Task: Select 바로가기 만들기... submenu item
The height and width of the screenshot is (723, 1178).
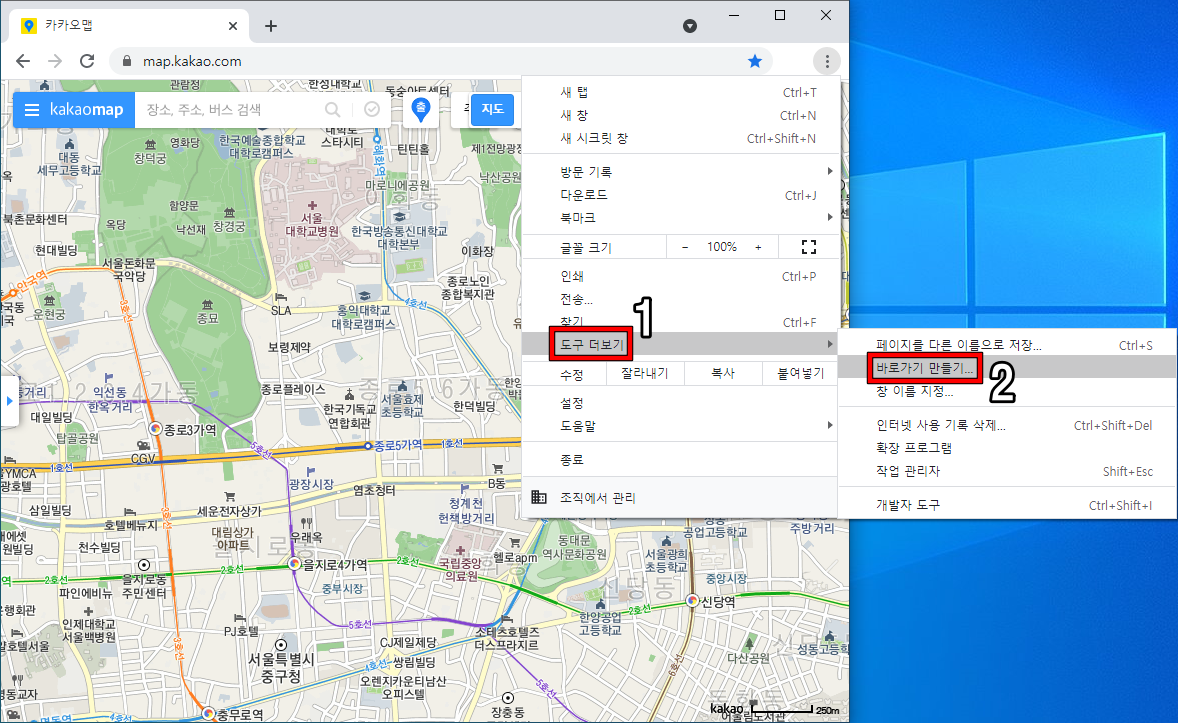Action: pos(1007,368)
